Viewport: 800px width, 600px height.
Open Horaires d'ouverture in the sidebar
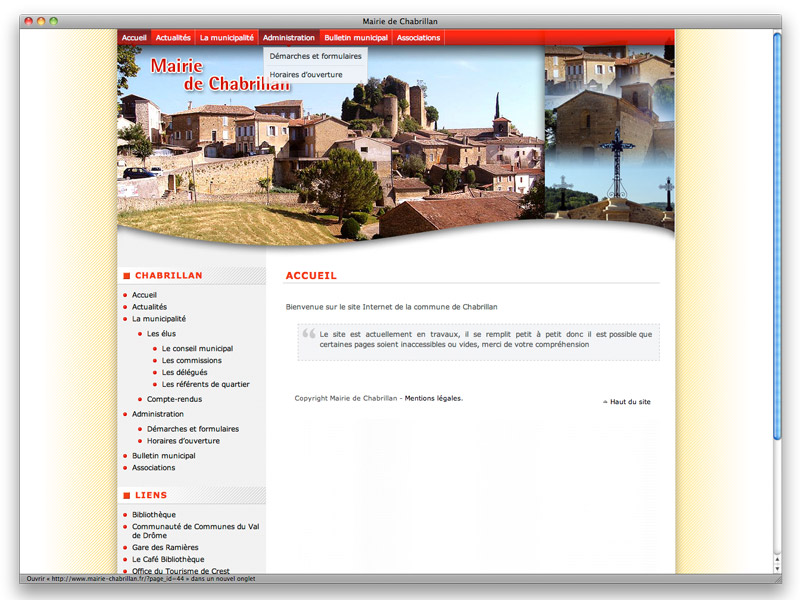[184, 441]
